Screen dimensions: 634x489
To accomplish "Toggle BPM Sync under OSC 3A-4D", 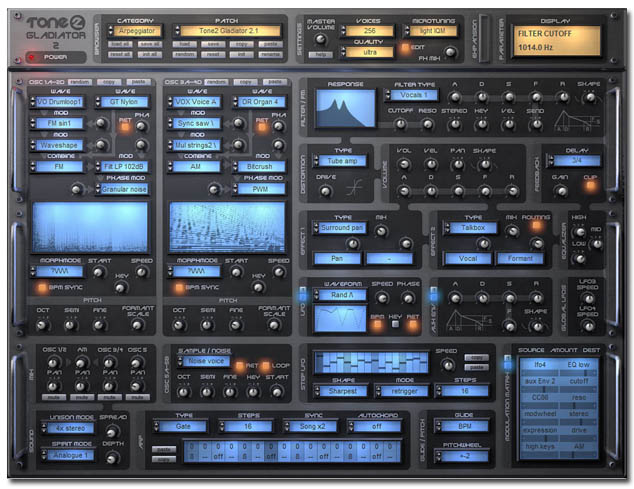I will tap(179, 288).
